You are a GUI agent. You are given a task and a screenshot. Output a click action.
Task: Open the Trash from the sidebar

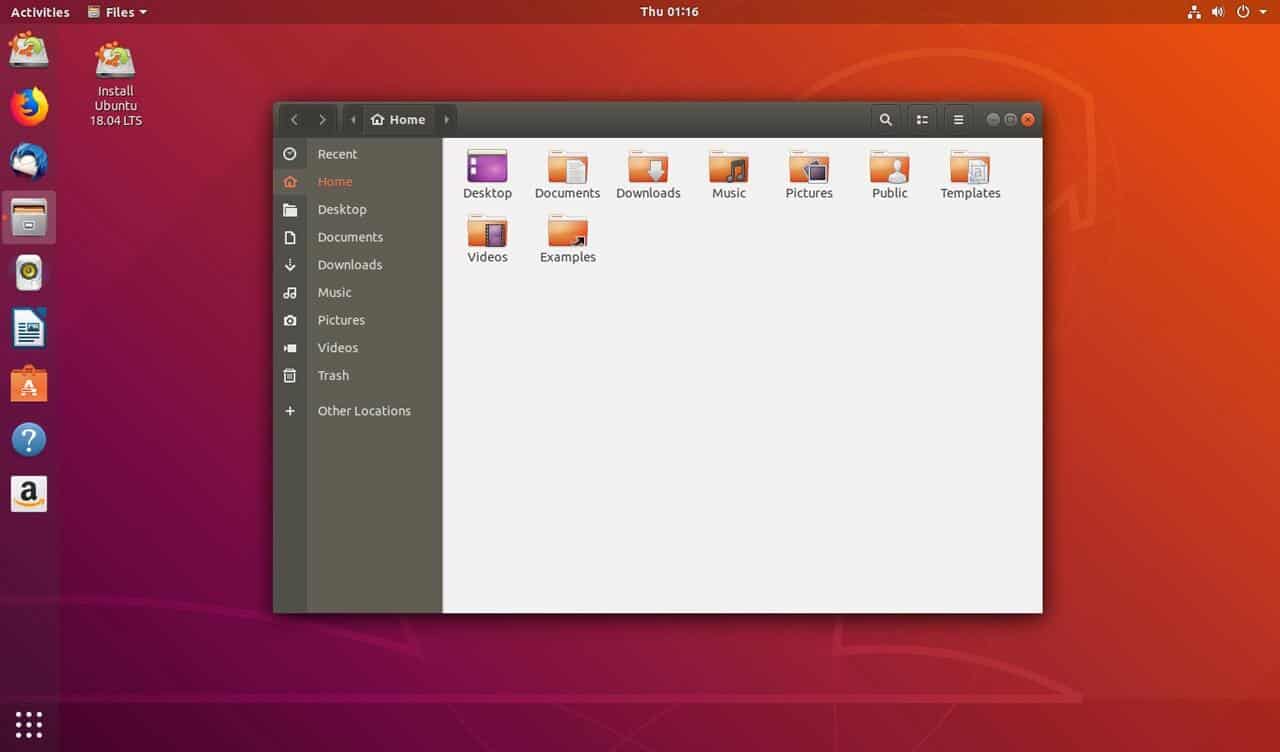(332, 375)
